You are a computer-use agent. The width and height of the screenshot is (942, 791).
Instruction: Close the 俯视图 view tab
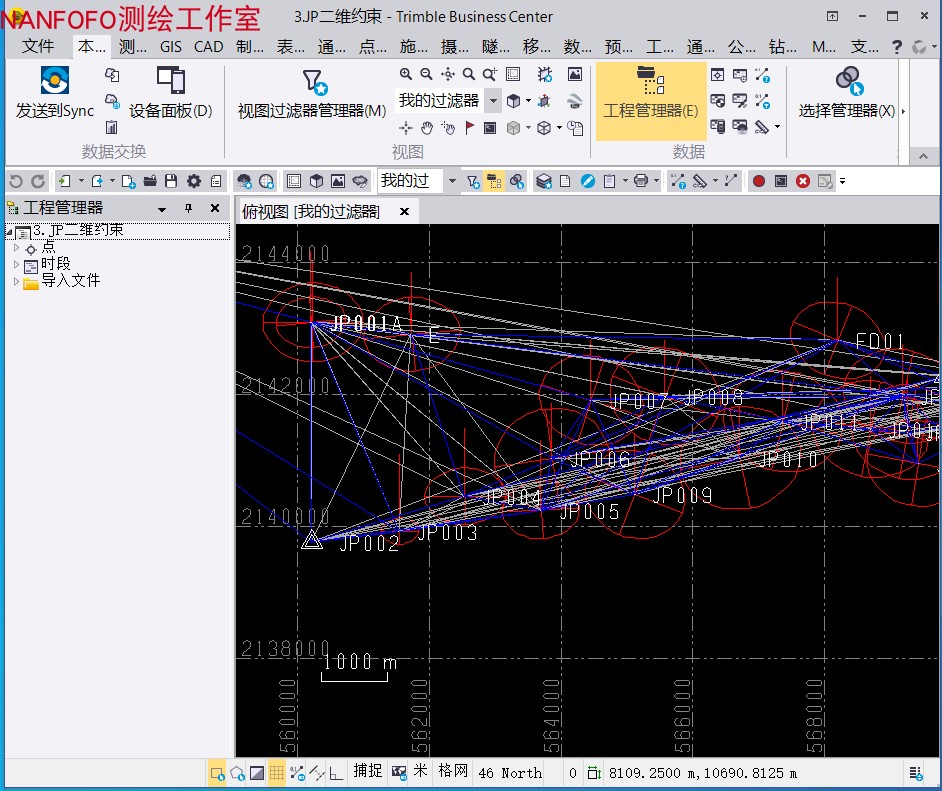405,211
